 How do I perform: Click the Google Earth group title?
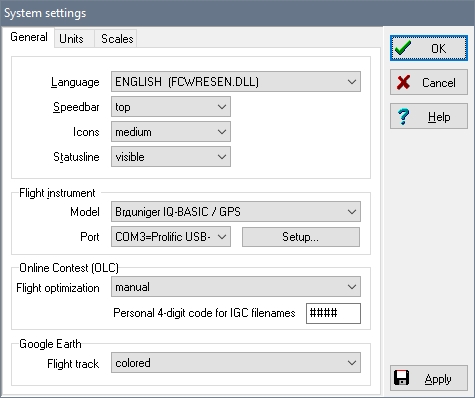(50, 344)
